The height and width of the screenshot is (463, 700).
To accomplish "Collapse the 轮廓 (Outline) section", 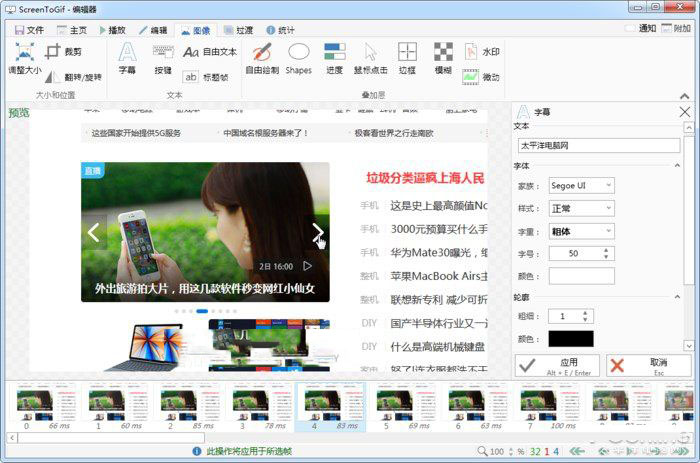I will (x=677, y=297).
